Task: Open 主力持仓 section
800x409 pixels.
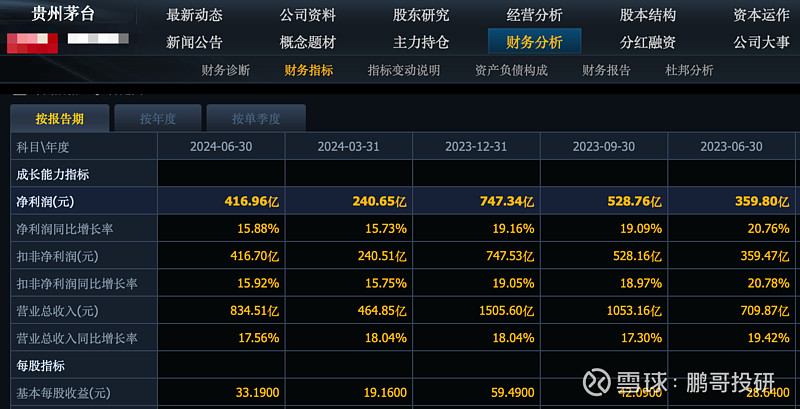Action: point(421,42)
